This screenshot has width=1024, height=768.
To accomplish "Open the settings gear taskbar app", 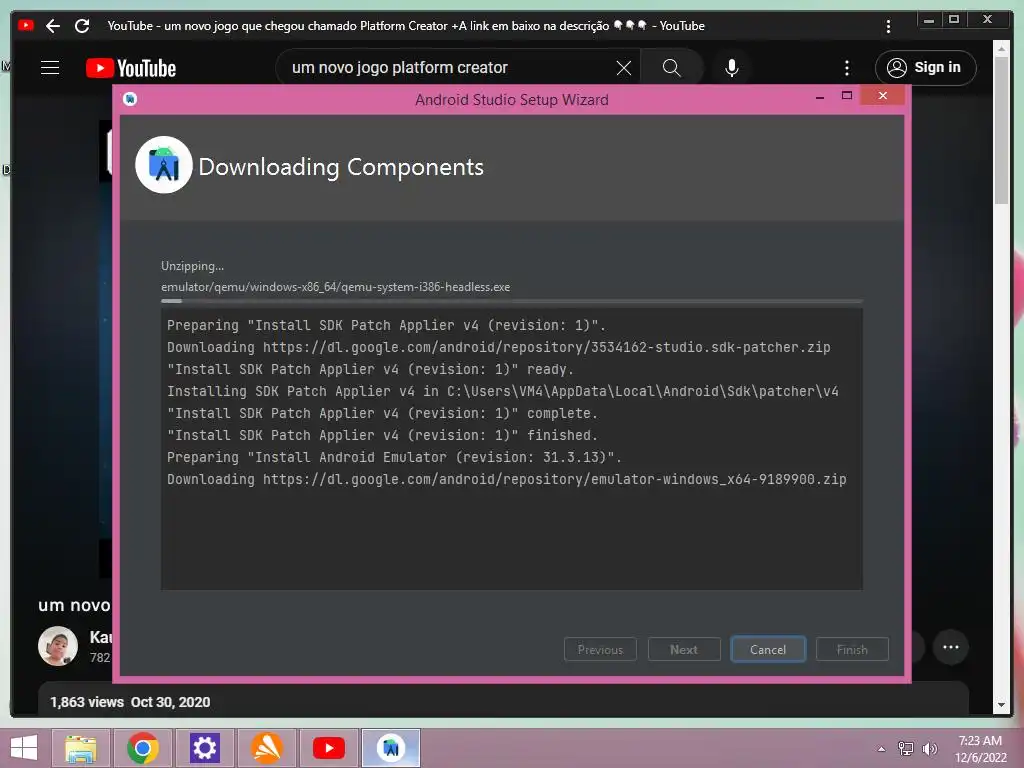I will [204, 748].
